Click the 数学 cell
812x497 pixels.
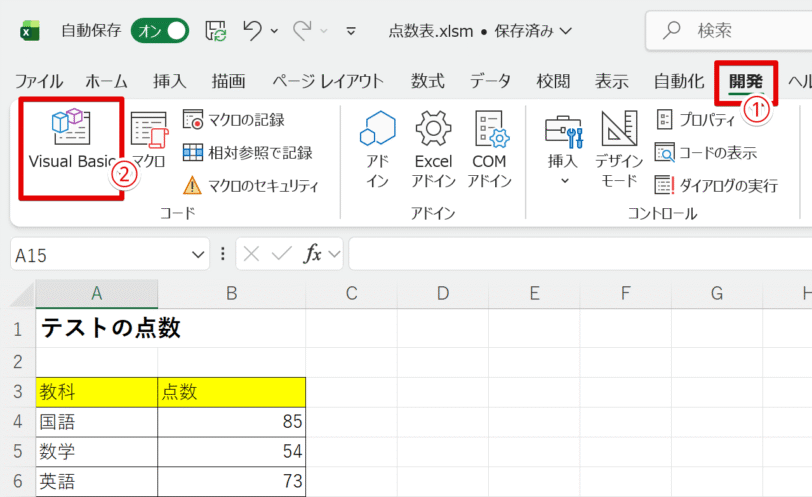coord(97,451)
